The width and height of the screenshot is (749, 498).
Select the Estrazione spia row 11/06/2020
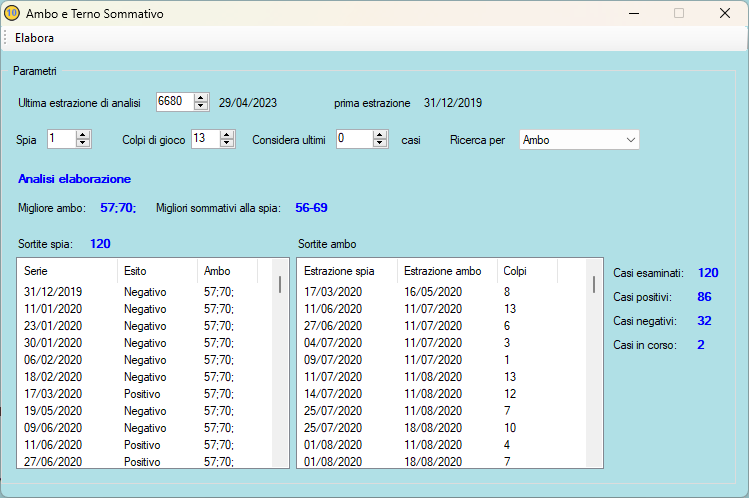pos(442,309)
